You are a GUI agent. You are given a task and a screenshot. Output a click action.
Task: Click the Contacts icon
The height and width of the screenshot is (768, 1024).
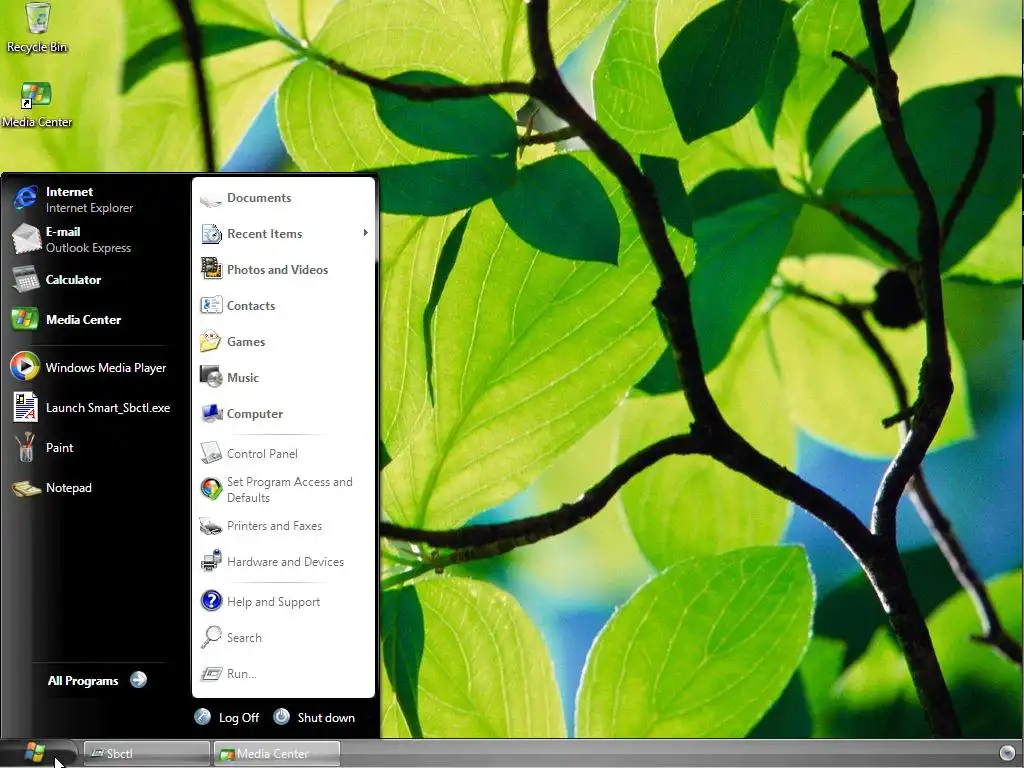211,306
